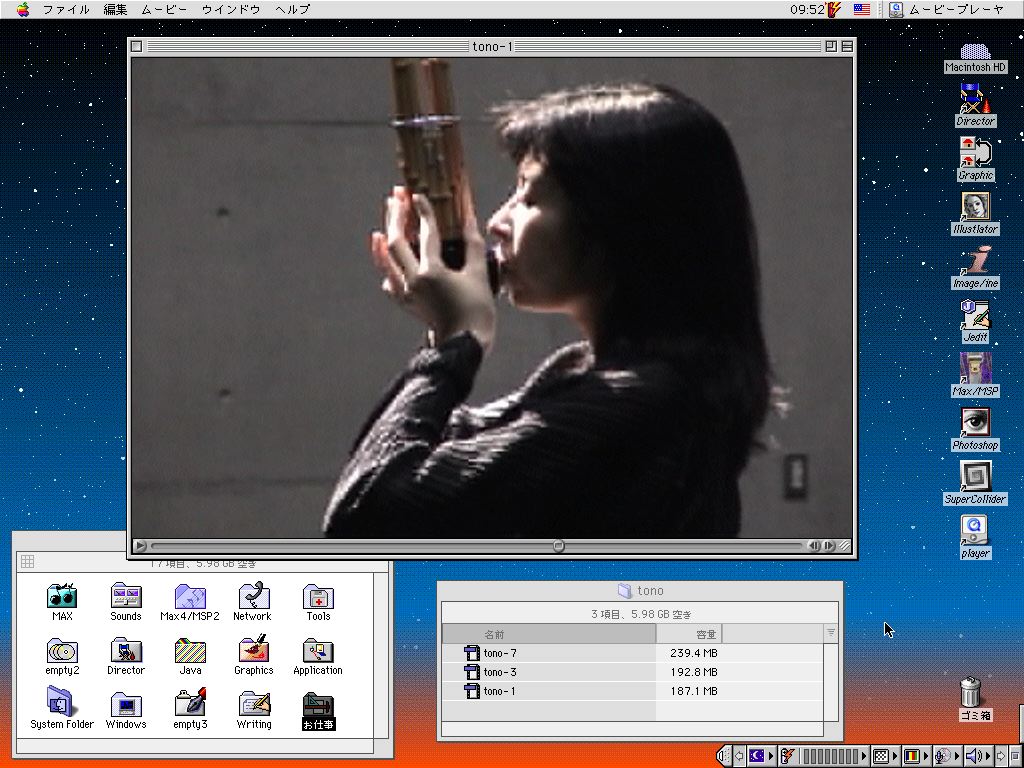The image size is (1024, 768).
Task: Select the System Folder icon
Action: pyautogui.click(x=61, y=704)
